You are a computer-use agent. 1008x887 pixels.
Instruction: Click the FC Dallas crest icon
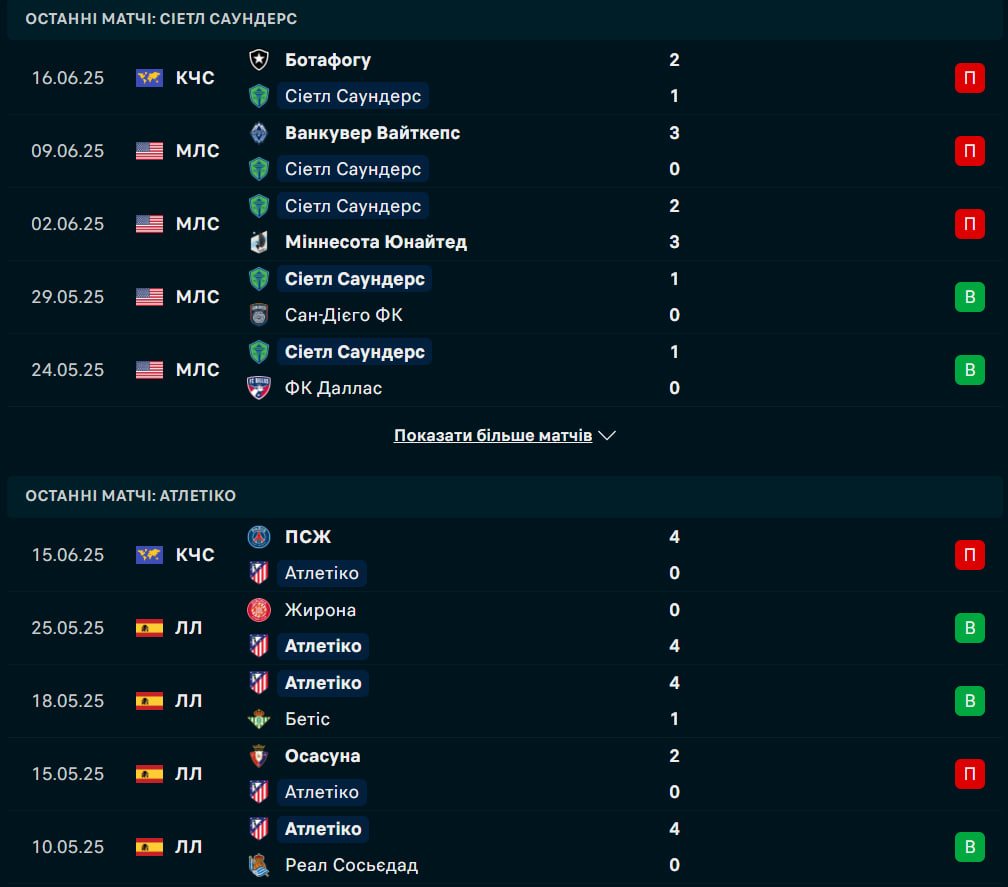pyautogui.click(x=259, y=388)
